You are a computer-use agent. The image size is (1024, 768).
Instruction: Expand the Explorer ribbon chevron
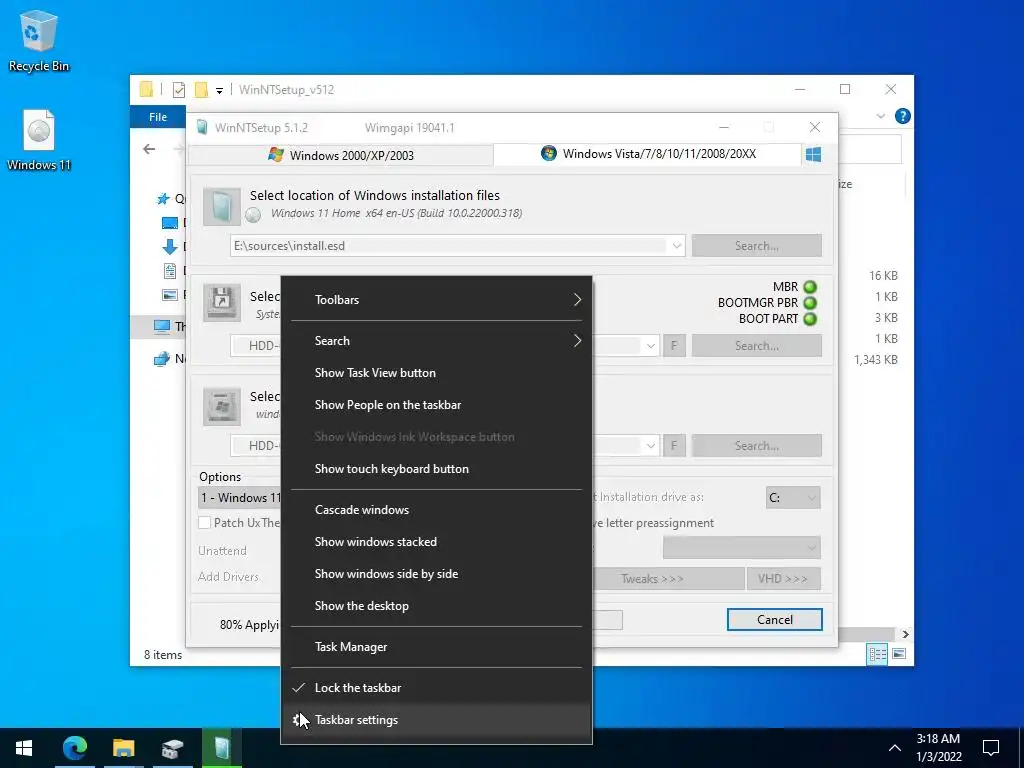pyautogui.click(x=880, y=116)
